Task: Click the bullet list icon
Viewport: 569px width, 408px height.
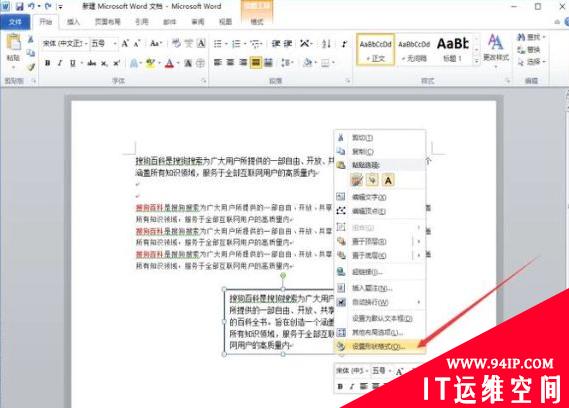Action: [x=218, y=44]
